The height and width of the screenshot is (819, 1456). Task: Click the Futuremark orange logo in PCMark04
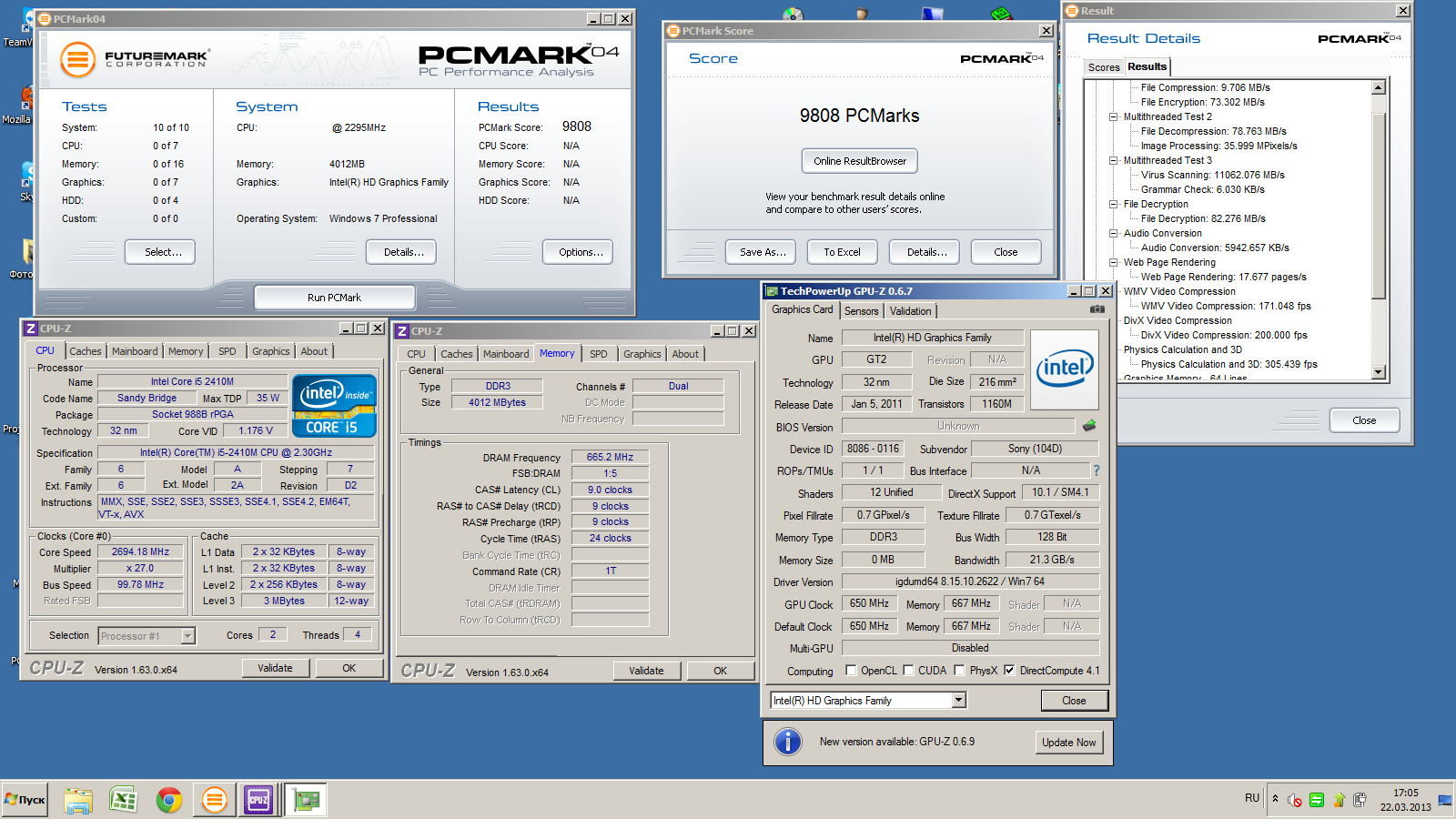pos(78,60)
